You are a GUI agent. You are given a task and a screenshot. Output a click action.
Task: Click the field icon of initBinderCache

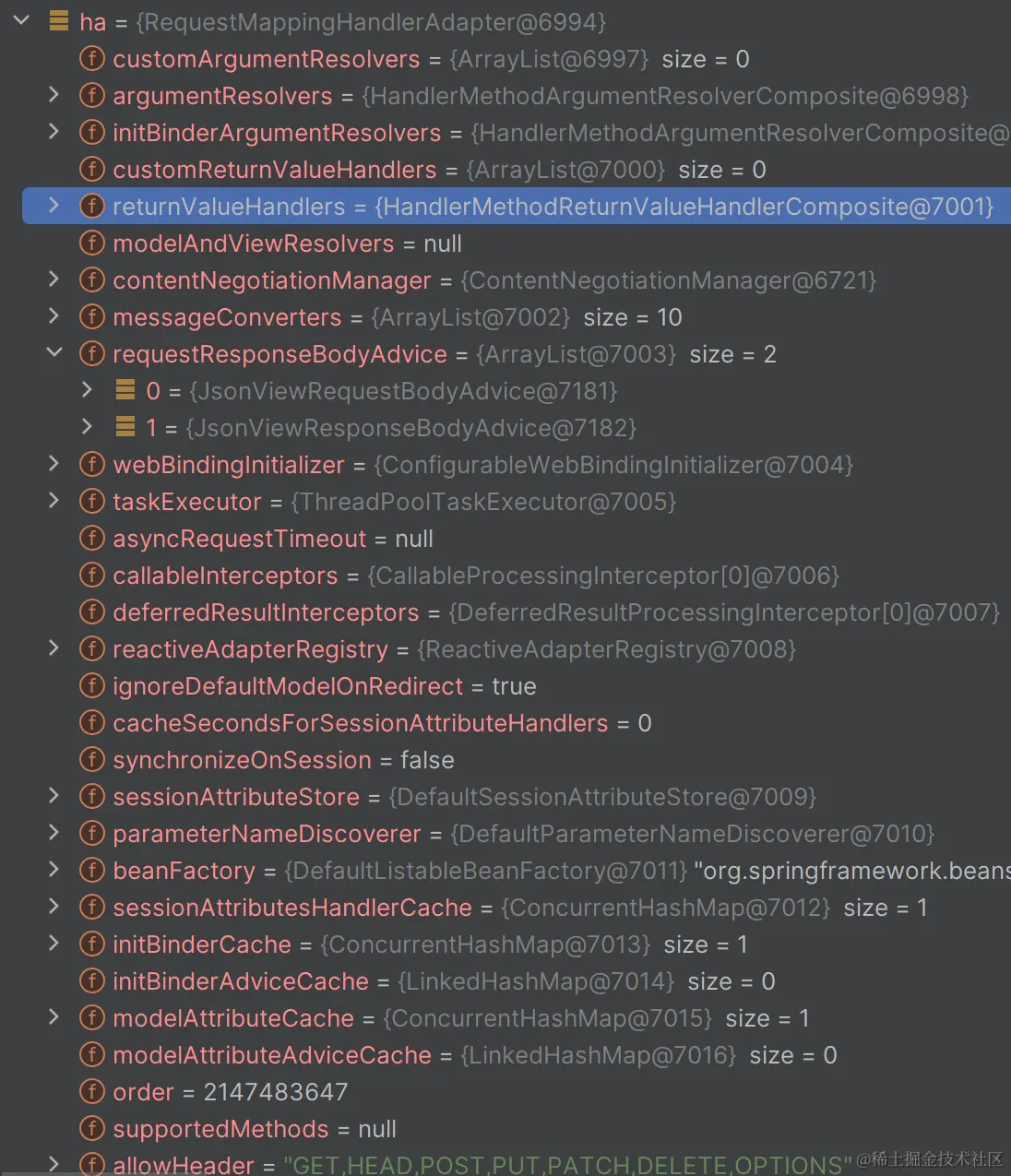pyautogui.click(x=92, y=944)
